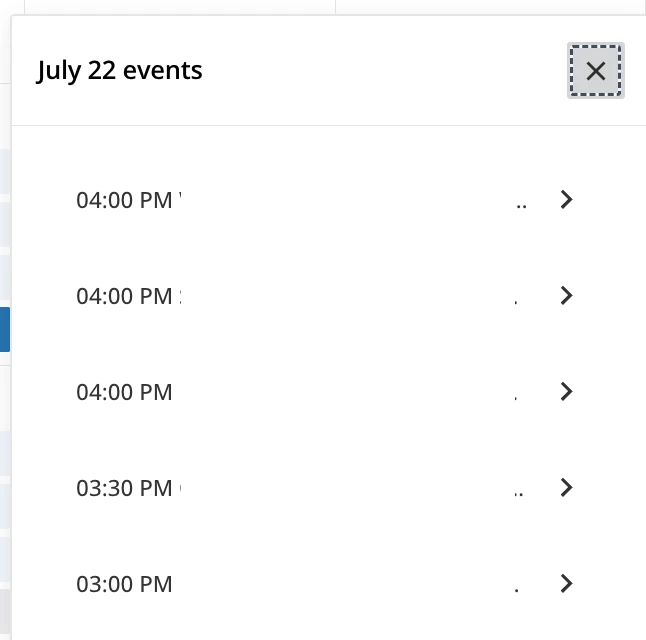
Task: Select the first 04:00 PM event time
Action: (124, 200)
